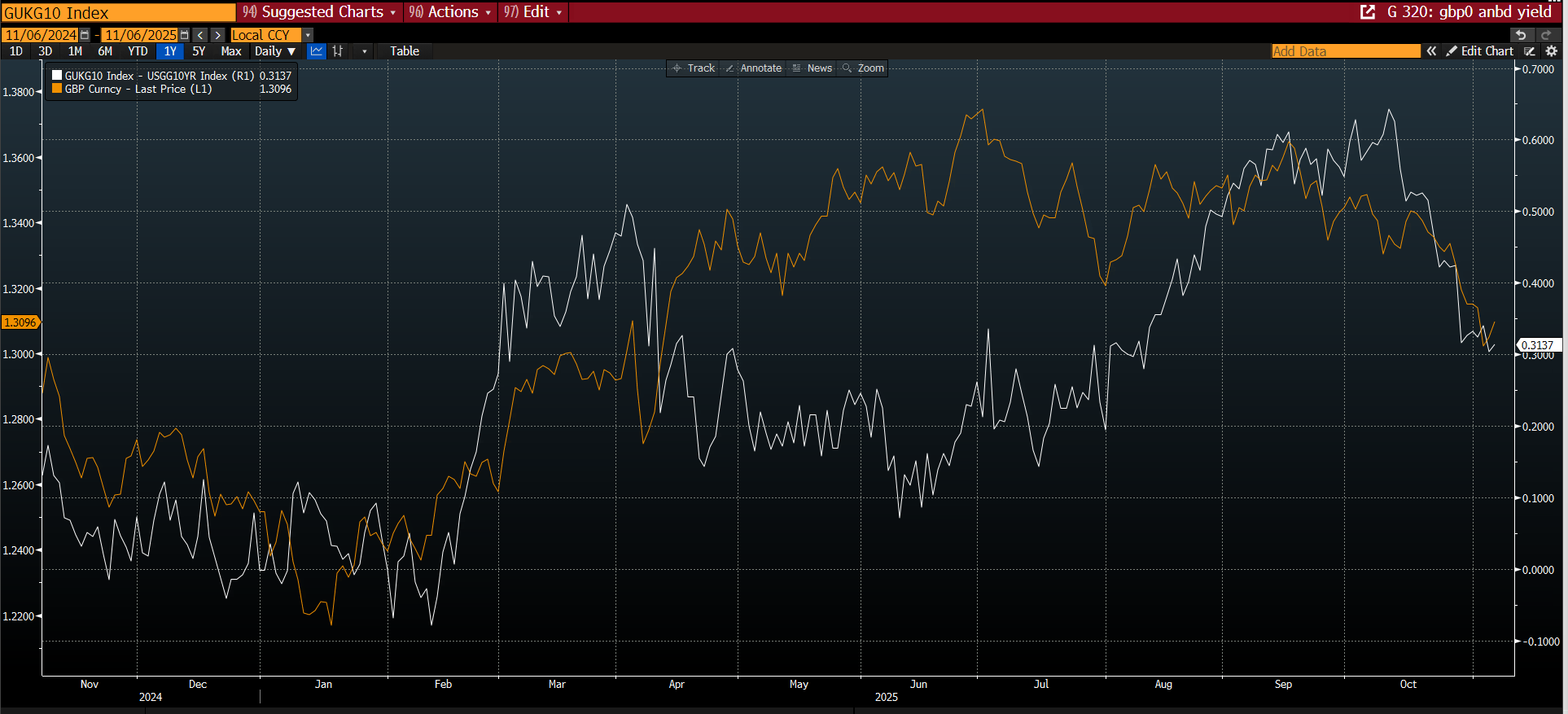Open the Daily periodicity dropdown
Viewport: 1568px width, 714px height.
275,51
